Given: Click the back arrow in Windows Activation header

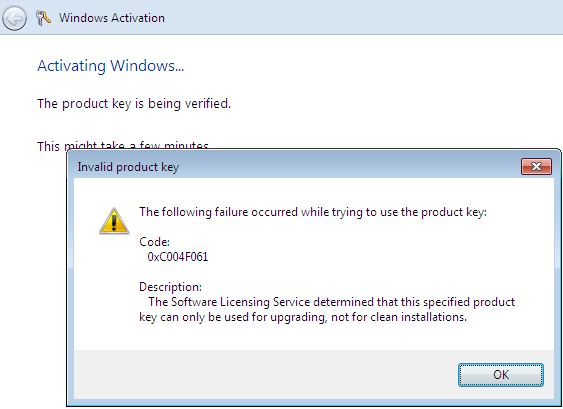Looking at the screenshot, I should [14, 18].
